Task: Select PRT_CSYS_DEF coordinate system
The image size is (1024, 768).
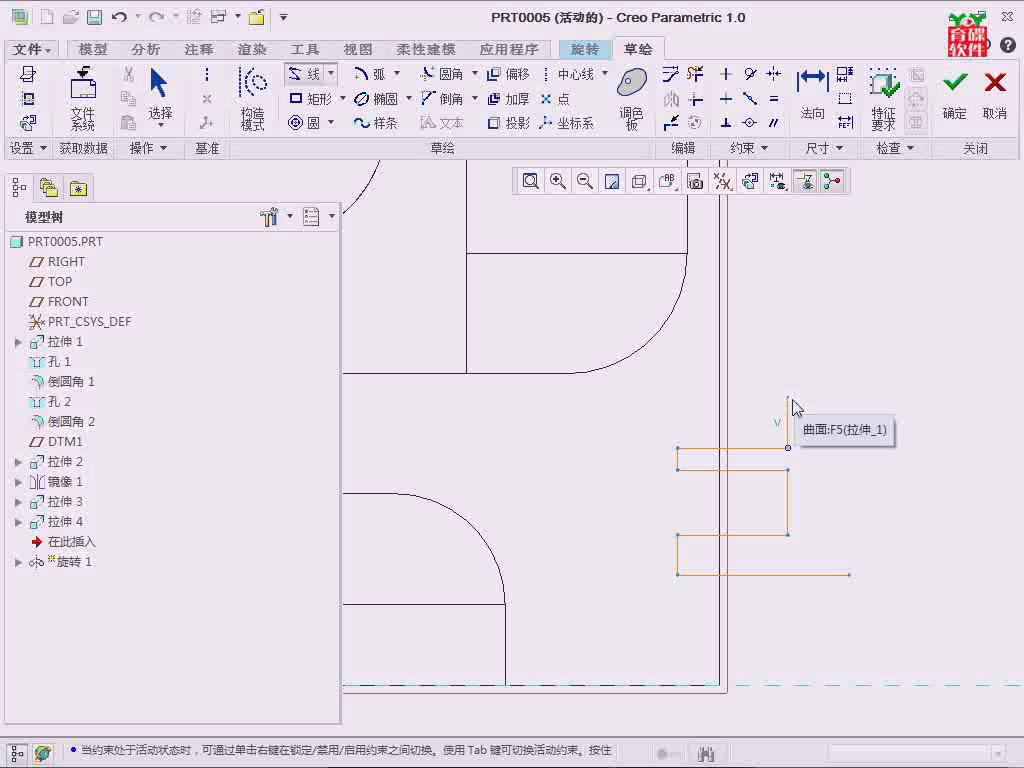Action: (80, 321)
